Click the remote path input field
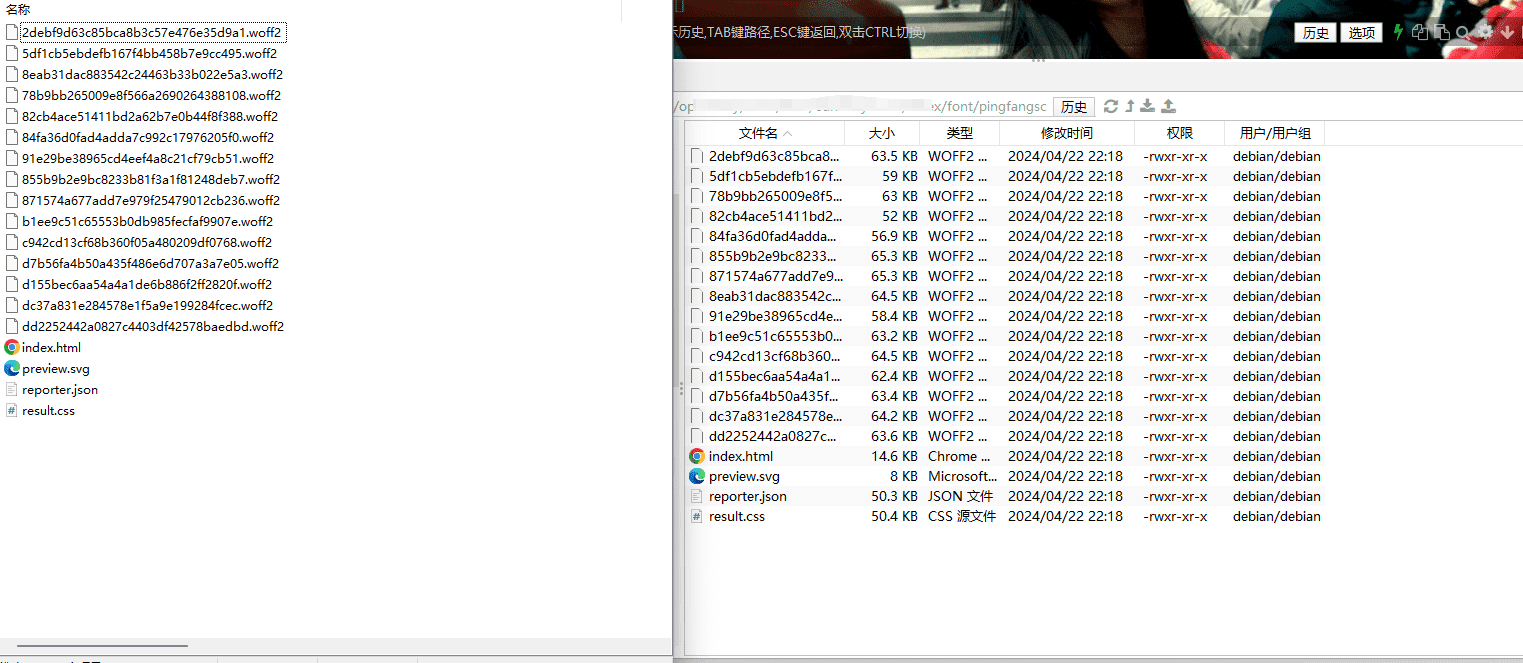This screenshot has width=1523, height=663. click(860, 107)
